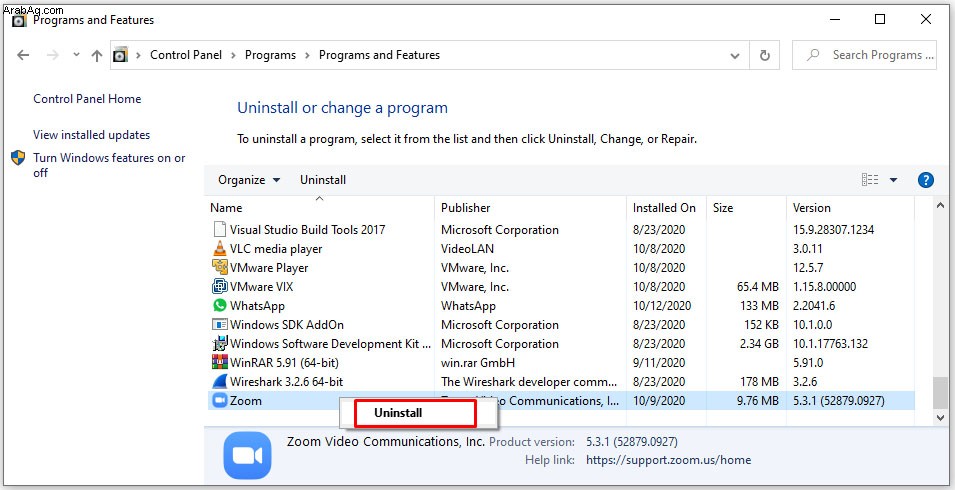
Task: Select VLC media player entry
Action: (276, 248)
